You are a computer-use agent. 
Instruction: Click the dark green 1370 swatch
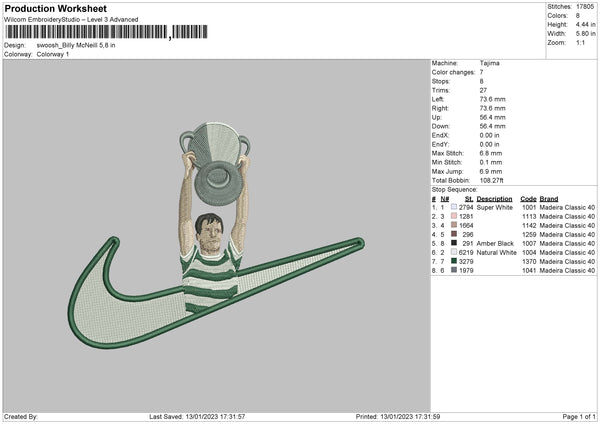pyautogui.click(x=454, y=261)
